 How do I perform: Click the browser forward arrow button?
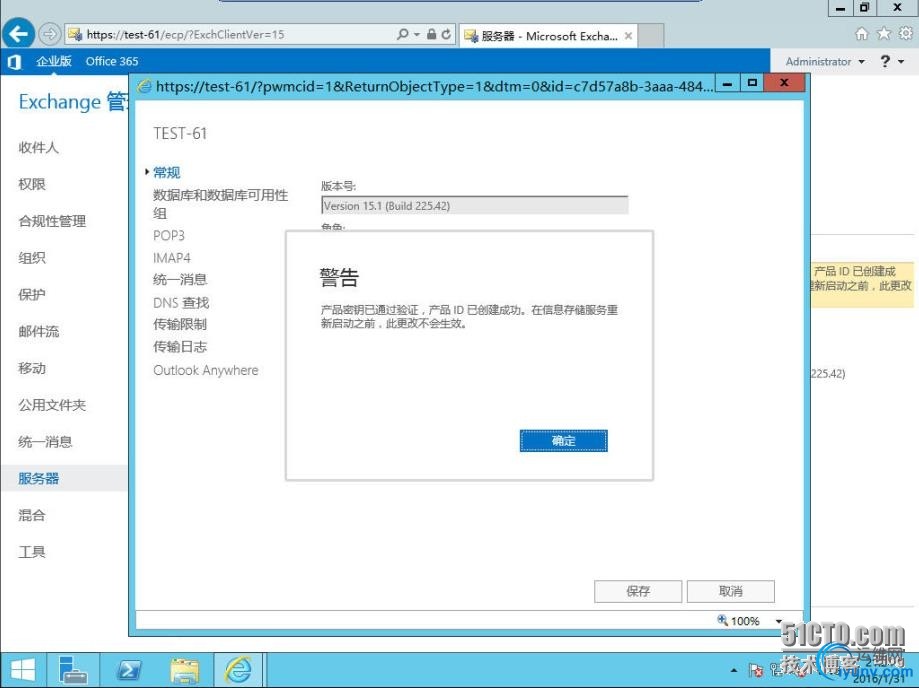(50, 35)
